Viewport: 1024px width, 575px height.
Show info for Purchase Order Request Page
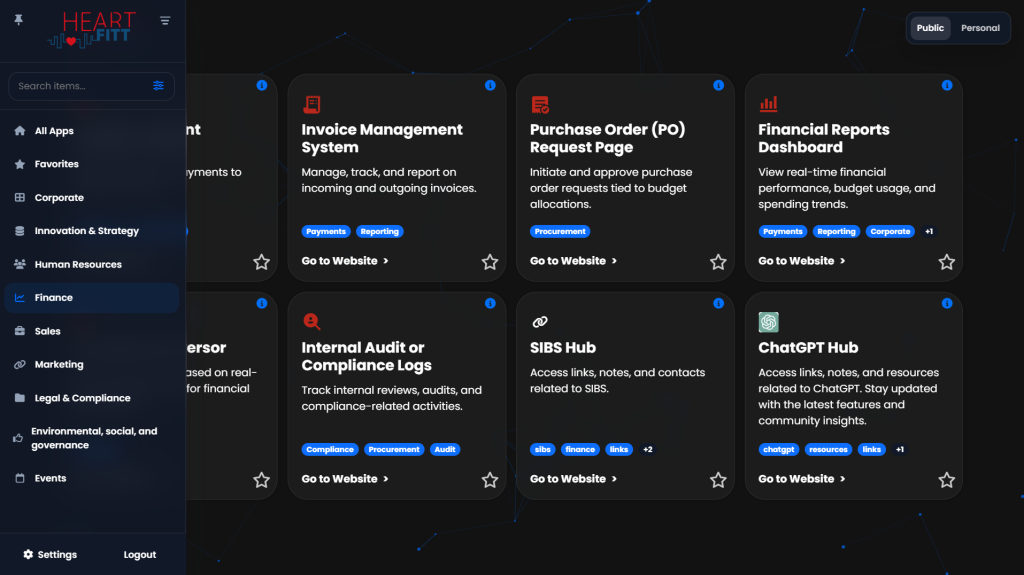pos(718,86)
